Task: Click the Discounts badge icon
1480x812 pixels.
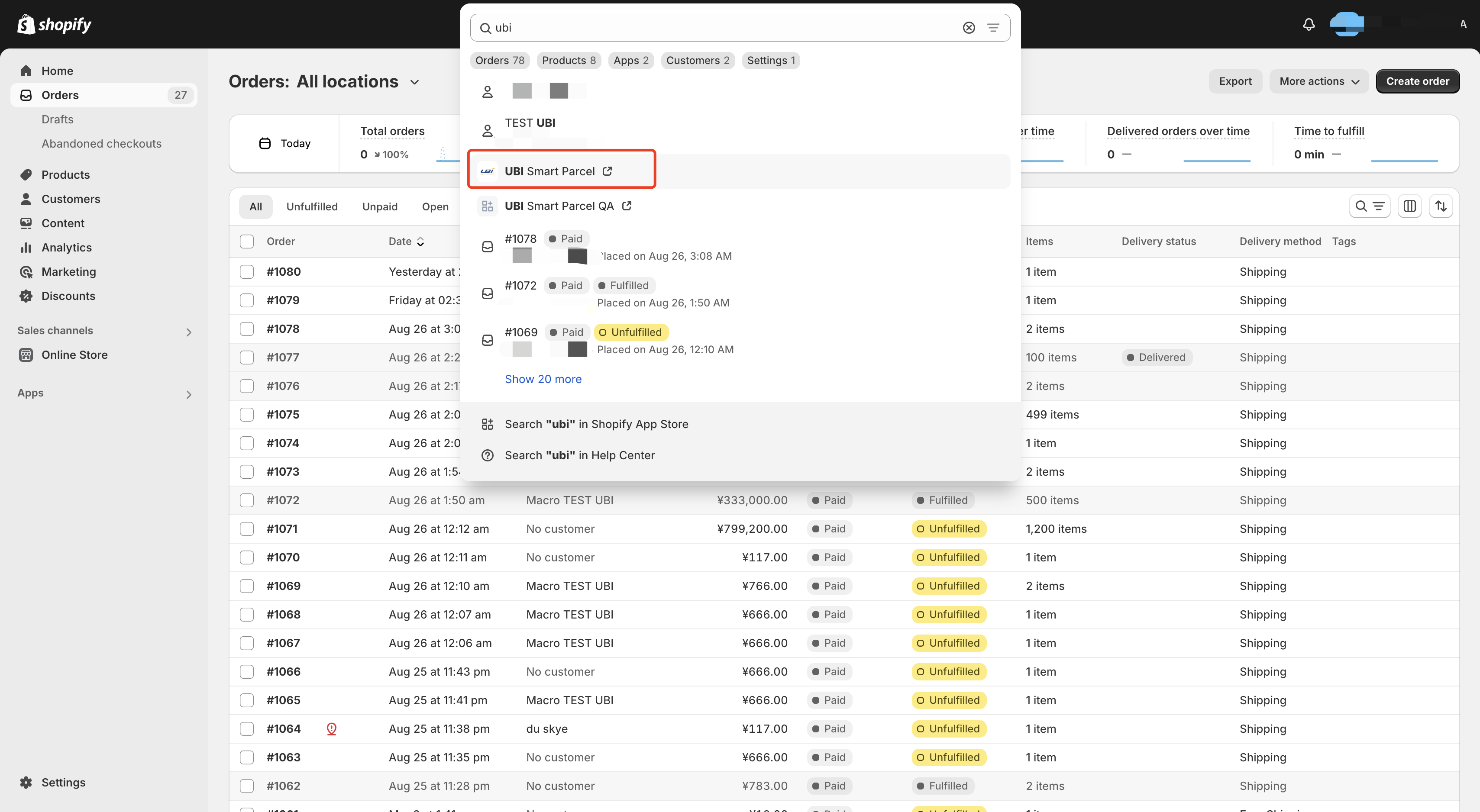Action: pos(26,296)
